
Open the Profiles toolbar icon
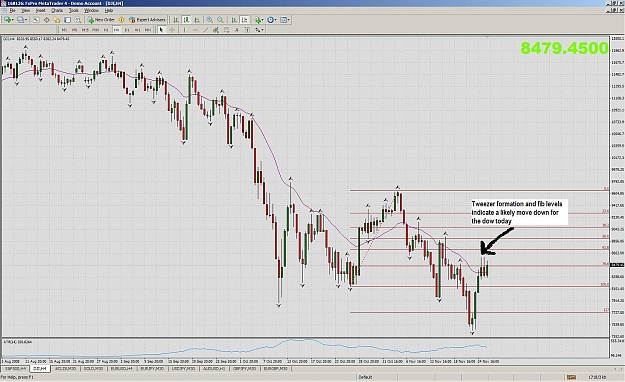20,20
